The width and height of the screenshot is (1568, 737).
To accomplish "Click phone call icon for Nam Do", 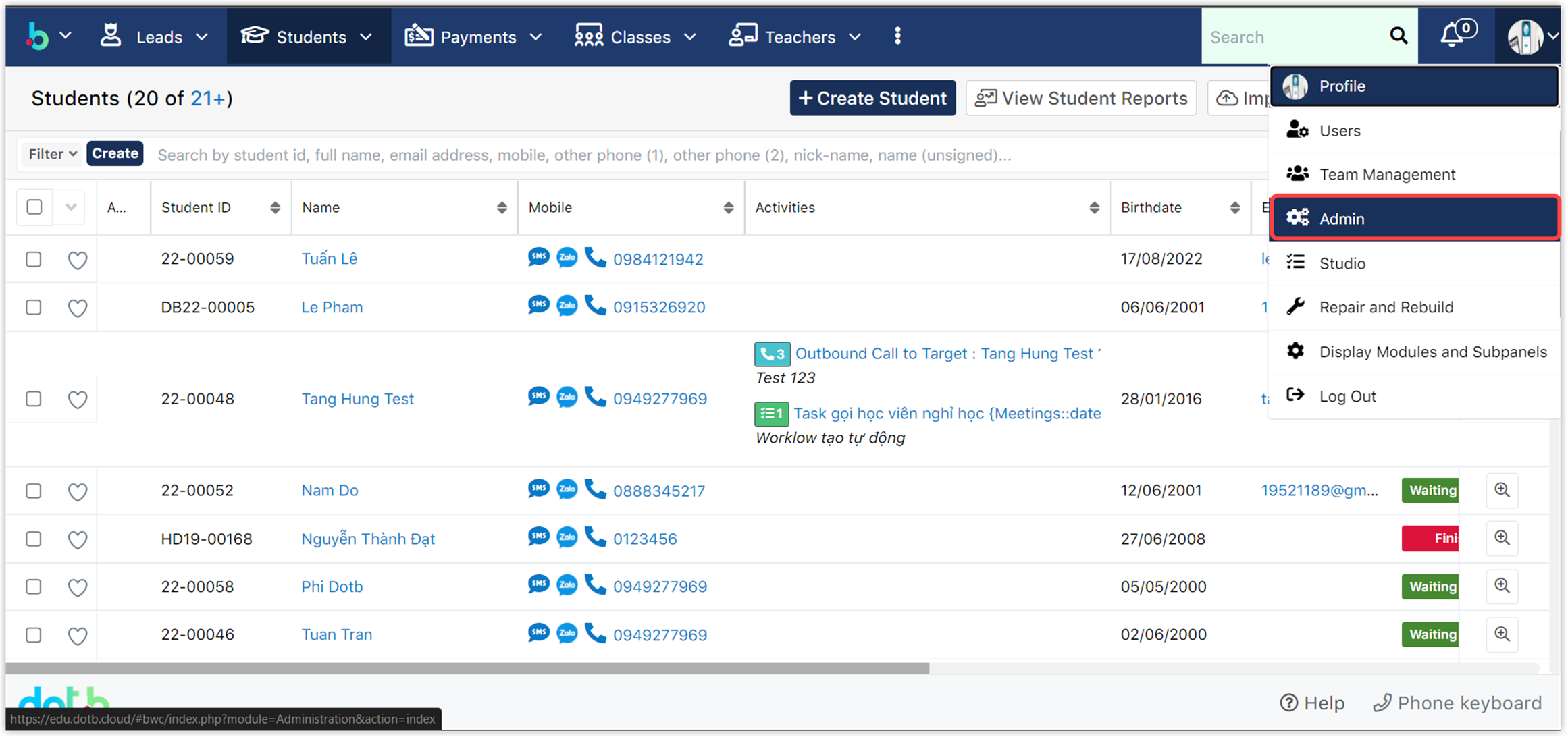I will [595, 489].
